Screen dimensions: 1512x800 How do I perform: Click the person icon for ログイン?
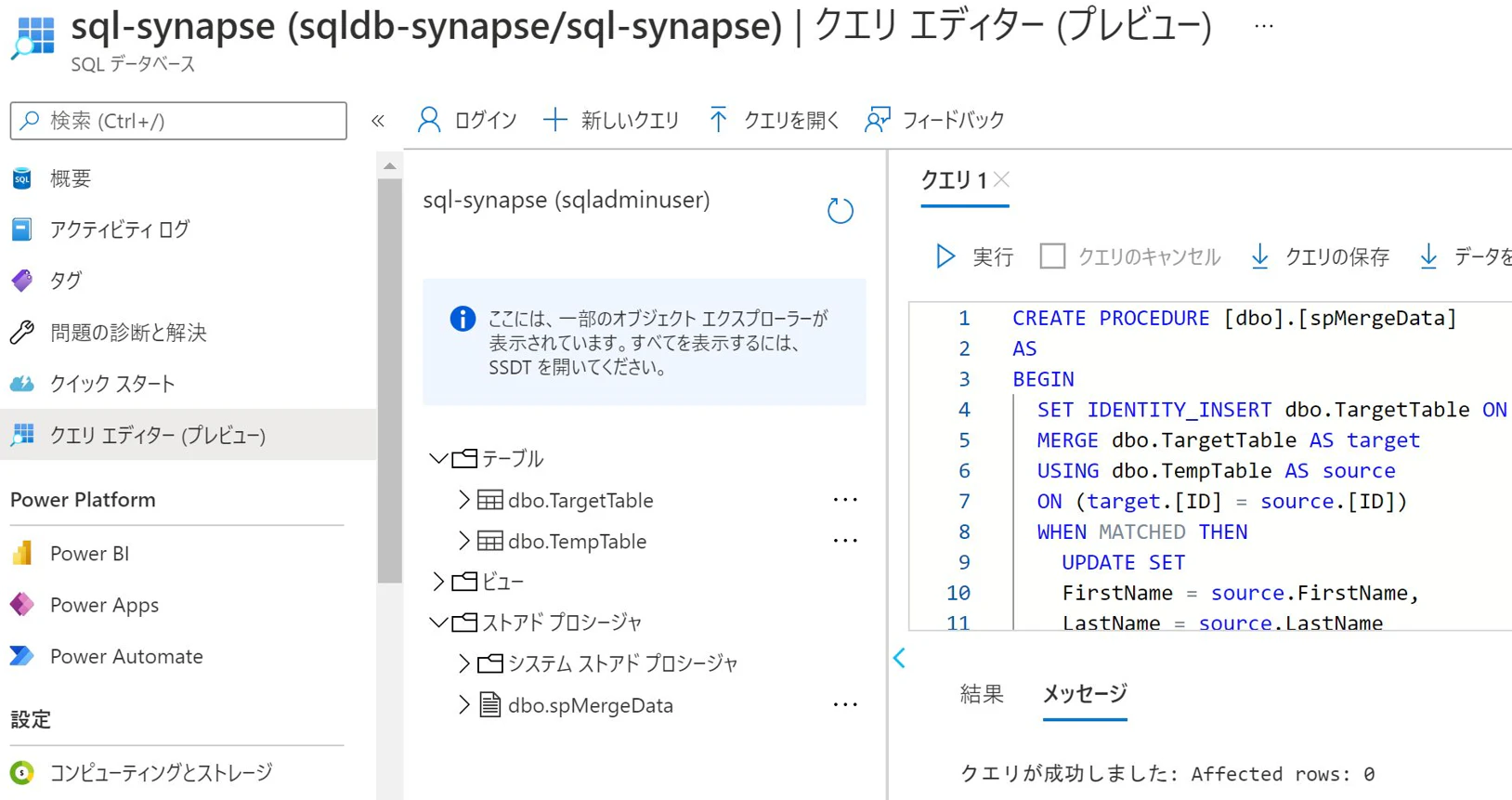click(429, 120)
